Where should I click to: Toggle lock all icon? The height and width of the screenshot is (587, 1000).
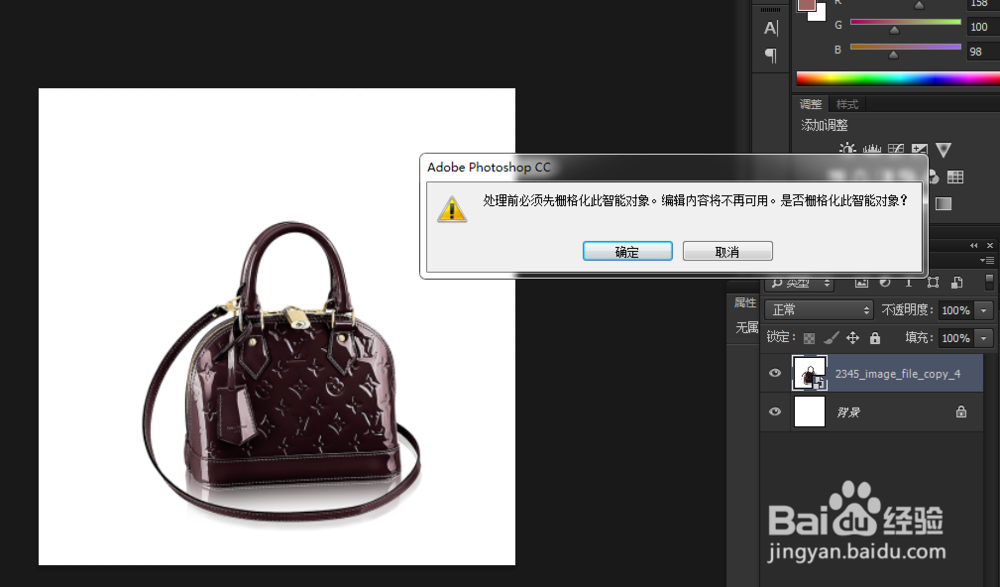[875, 338]
